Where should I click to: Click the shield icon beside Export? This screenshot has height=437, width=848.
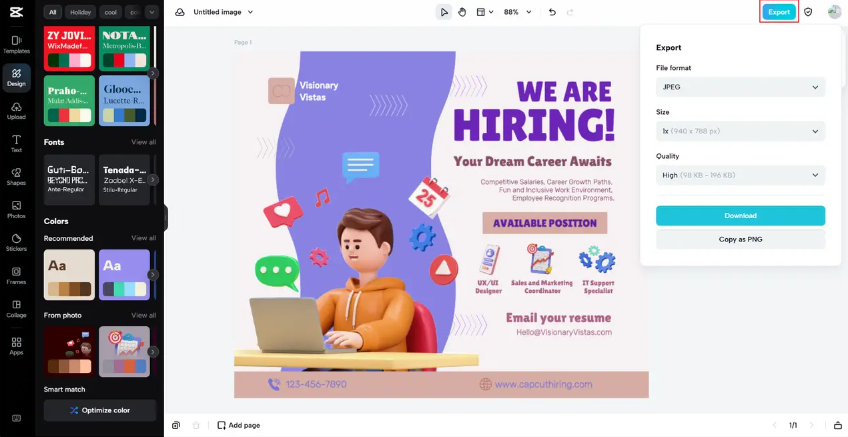pyautogui.click(x=808, y=12)
